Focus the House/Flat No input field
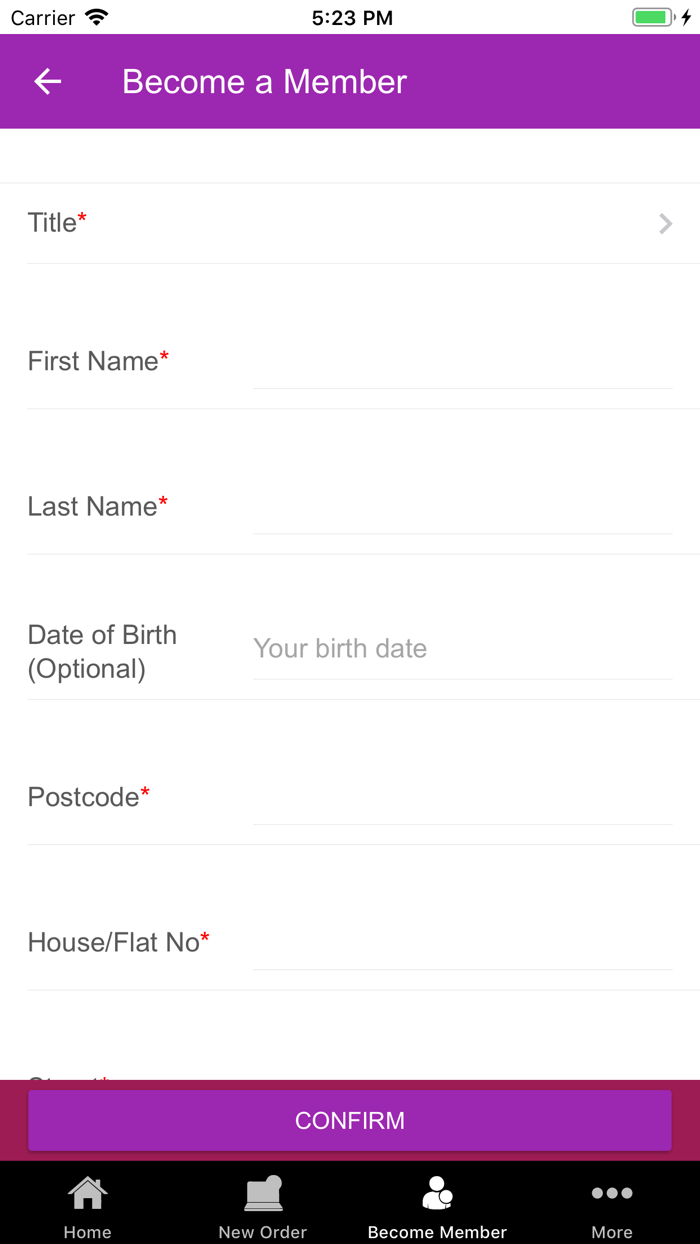This screenshot has height=1244, width=700. [461, 943]
